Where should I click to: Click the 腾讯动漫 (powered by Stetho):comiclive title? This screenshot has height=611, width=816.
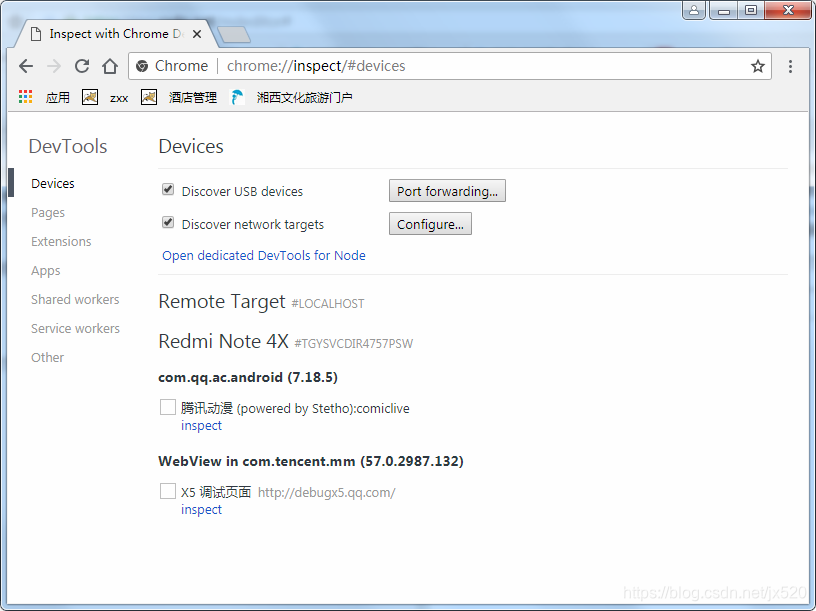[295, 409]
